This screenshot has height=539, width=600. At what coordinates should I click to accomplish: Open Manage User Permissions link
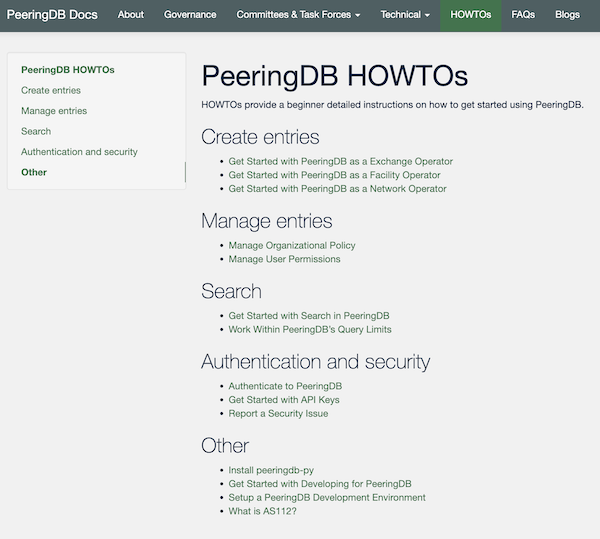[x=284, y=259]
